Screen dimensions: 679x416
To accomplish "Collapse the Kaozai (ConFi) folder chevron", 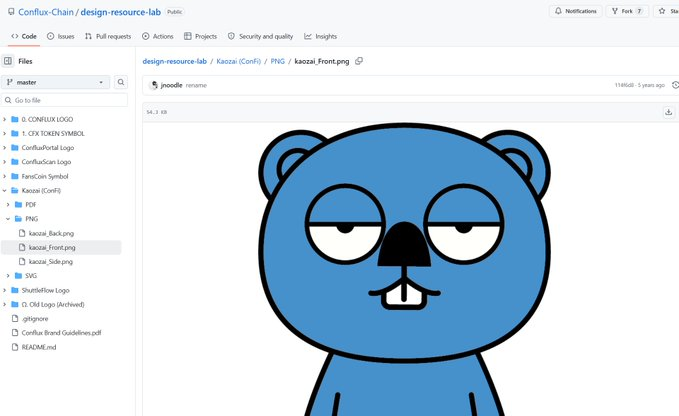I will click(x=5, y=190).
